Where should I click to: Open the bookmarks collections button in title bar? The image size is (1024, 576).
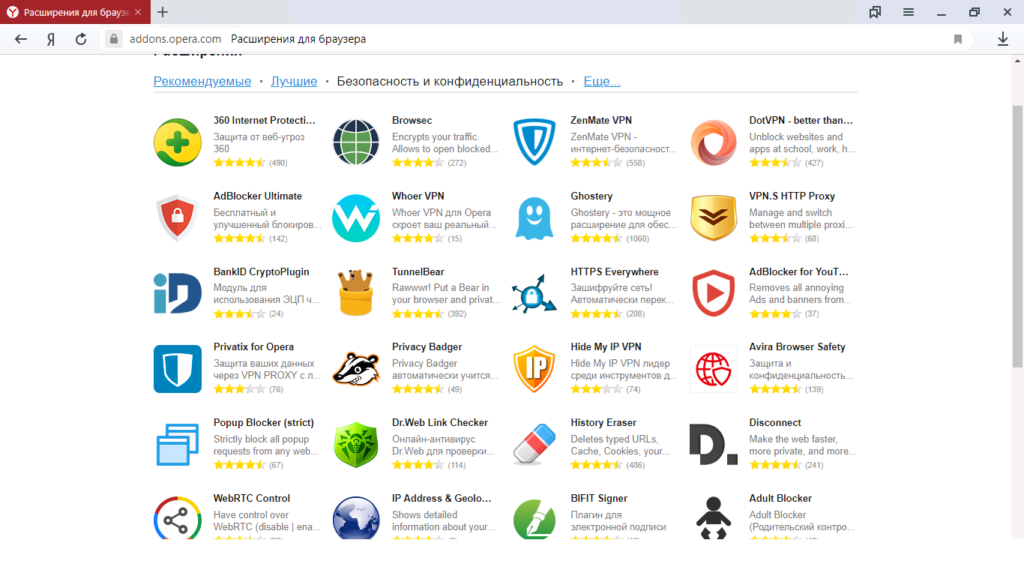[x=875, y=12]
